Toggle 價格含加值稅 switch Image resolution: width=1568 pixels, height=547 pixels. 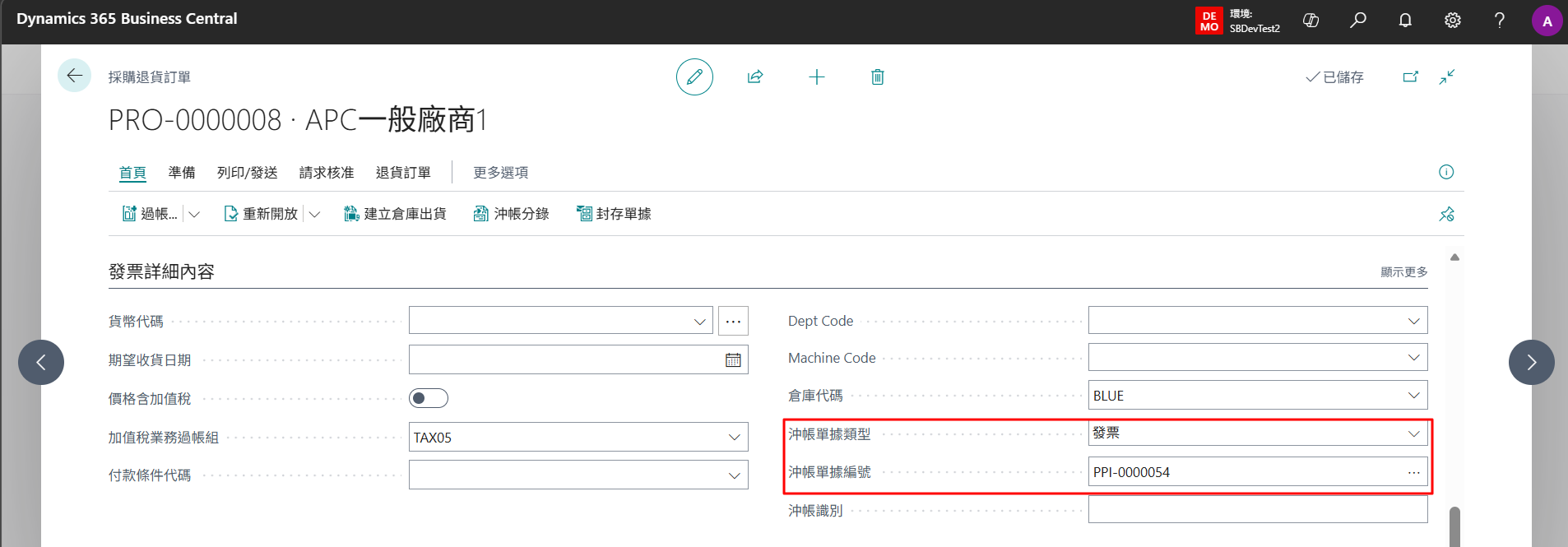coord(429,398)
